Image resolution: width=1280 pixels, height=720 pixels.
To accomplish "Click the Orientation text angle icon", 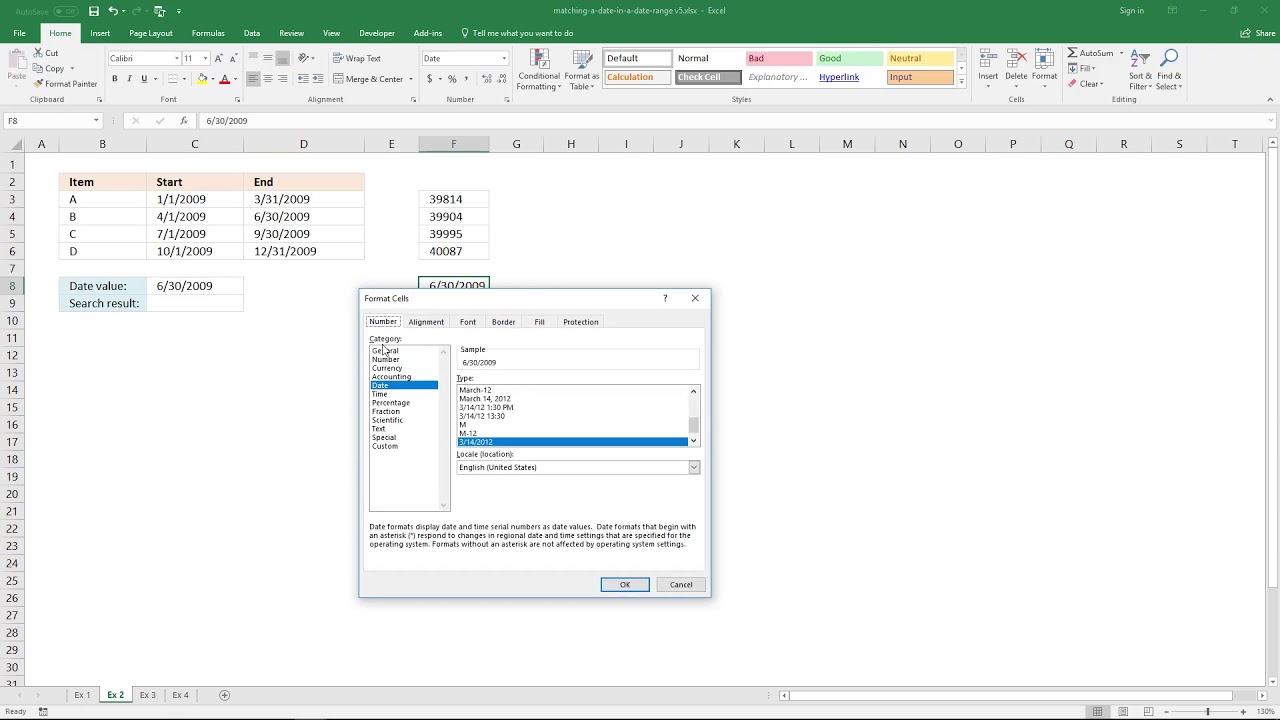I will pyautogui.click(x=304, y=58).
